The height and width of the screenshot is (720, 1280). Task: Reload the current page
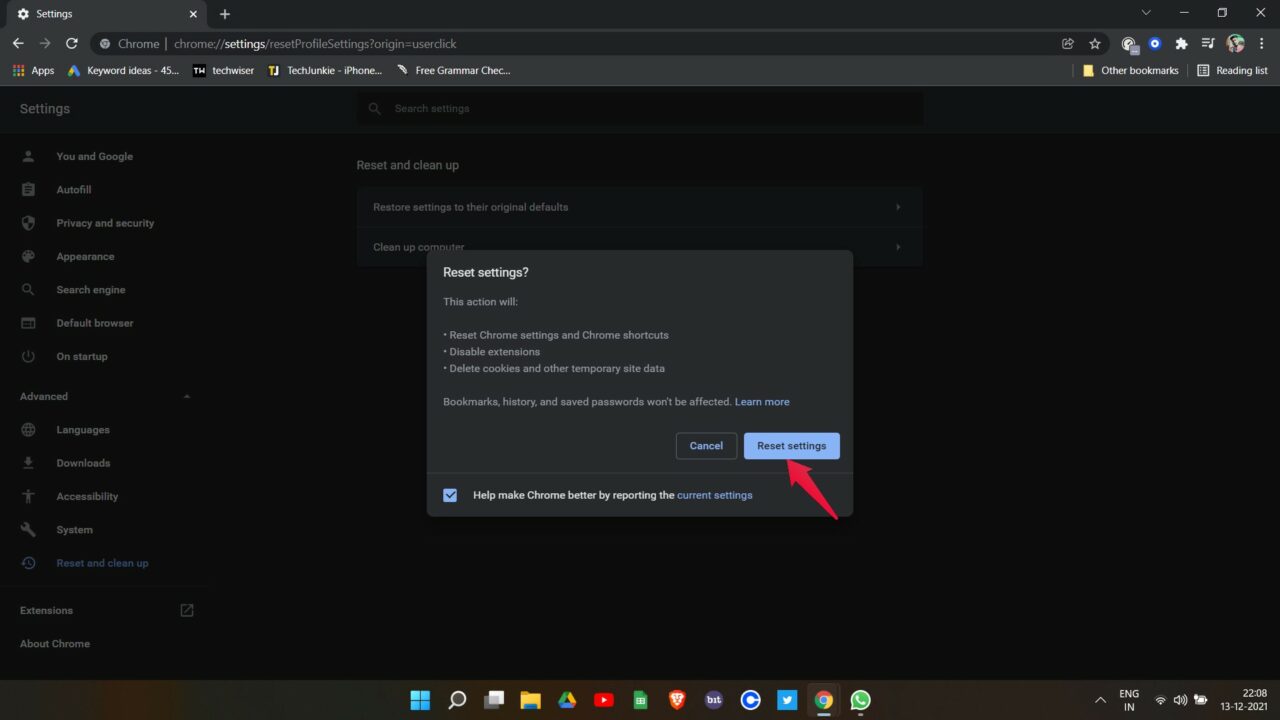pyautogui.click(x=72, y=44)
